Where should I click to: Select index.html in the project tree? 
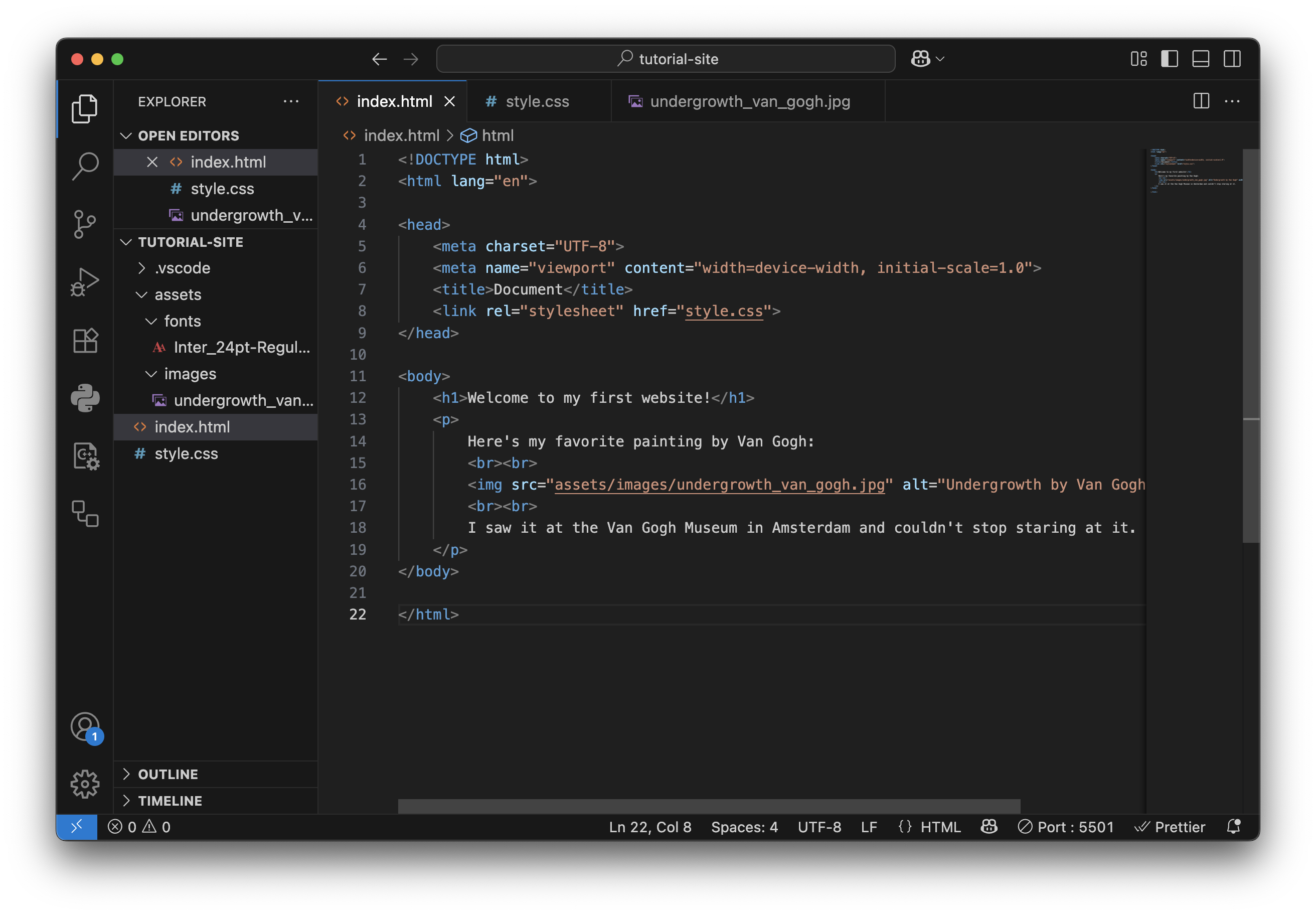click(x=216, y=427)
